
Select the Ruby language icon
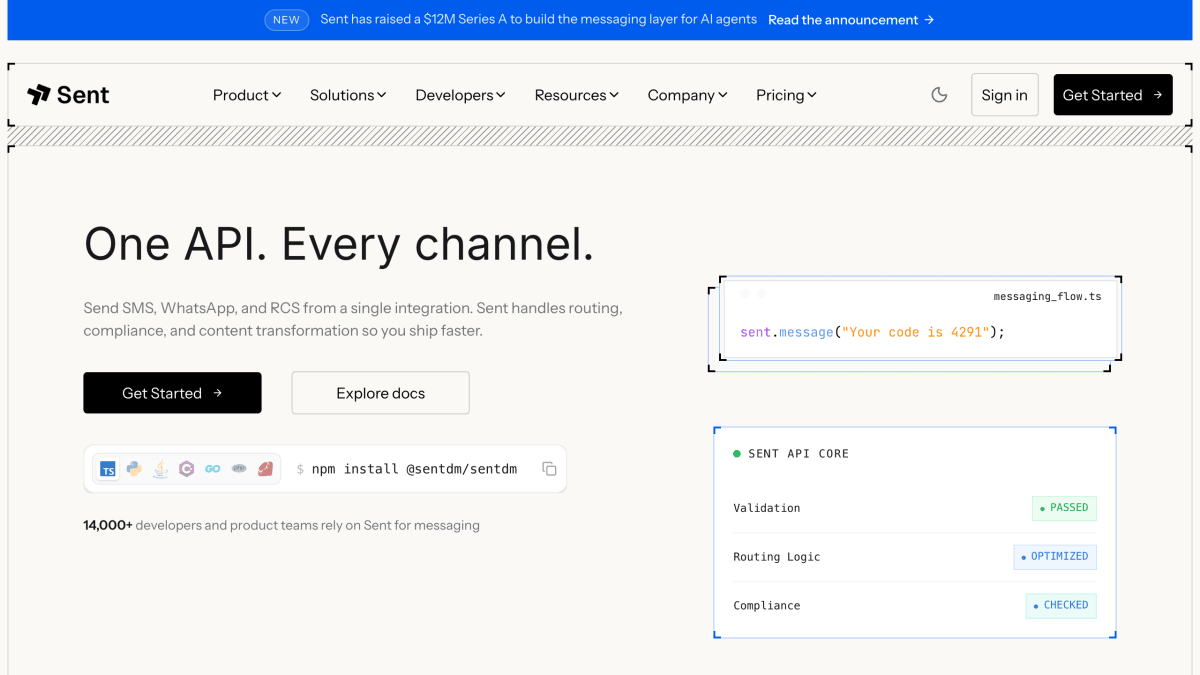pyautogui.click(x=265, y=469)
